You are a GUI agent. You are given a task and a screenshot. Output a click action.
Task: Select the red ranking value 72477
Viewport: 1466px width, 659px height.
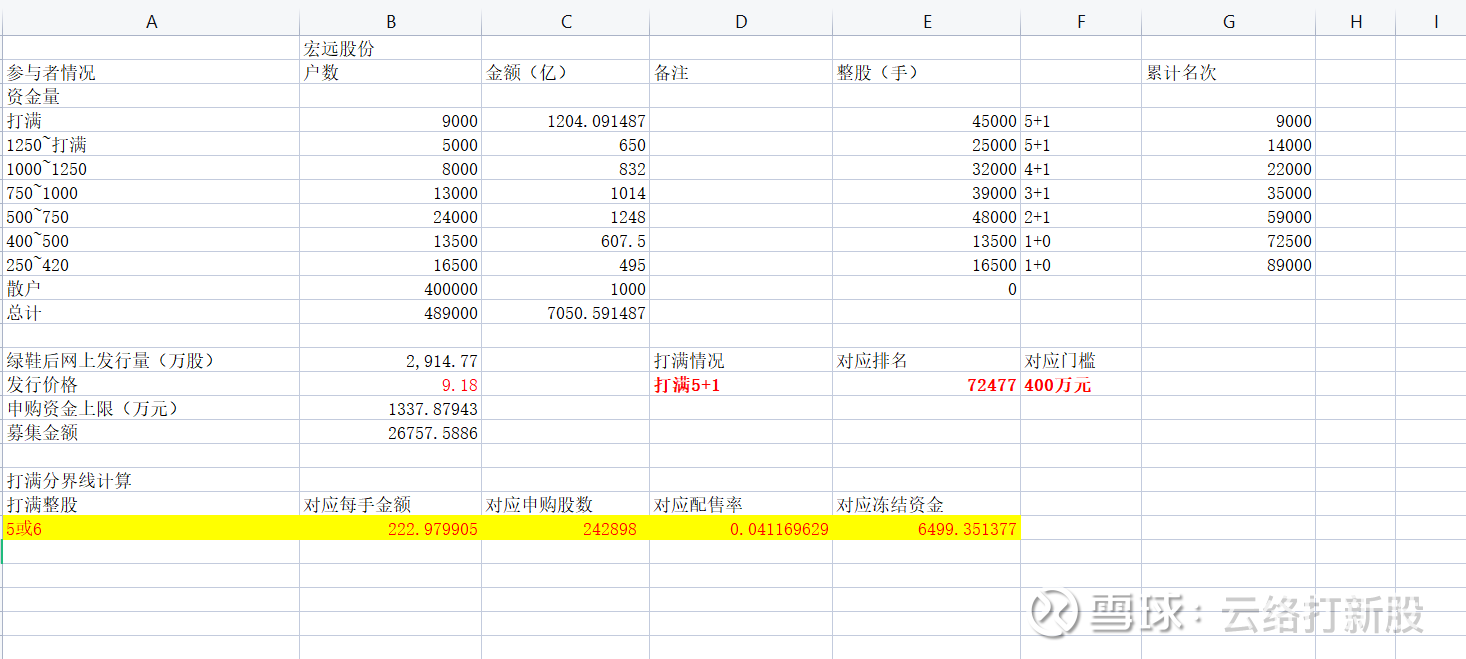927,384
